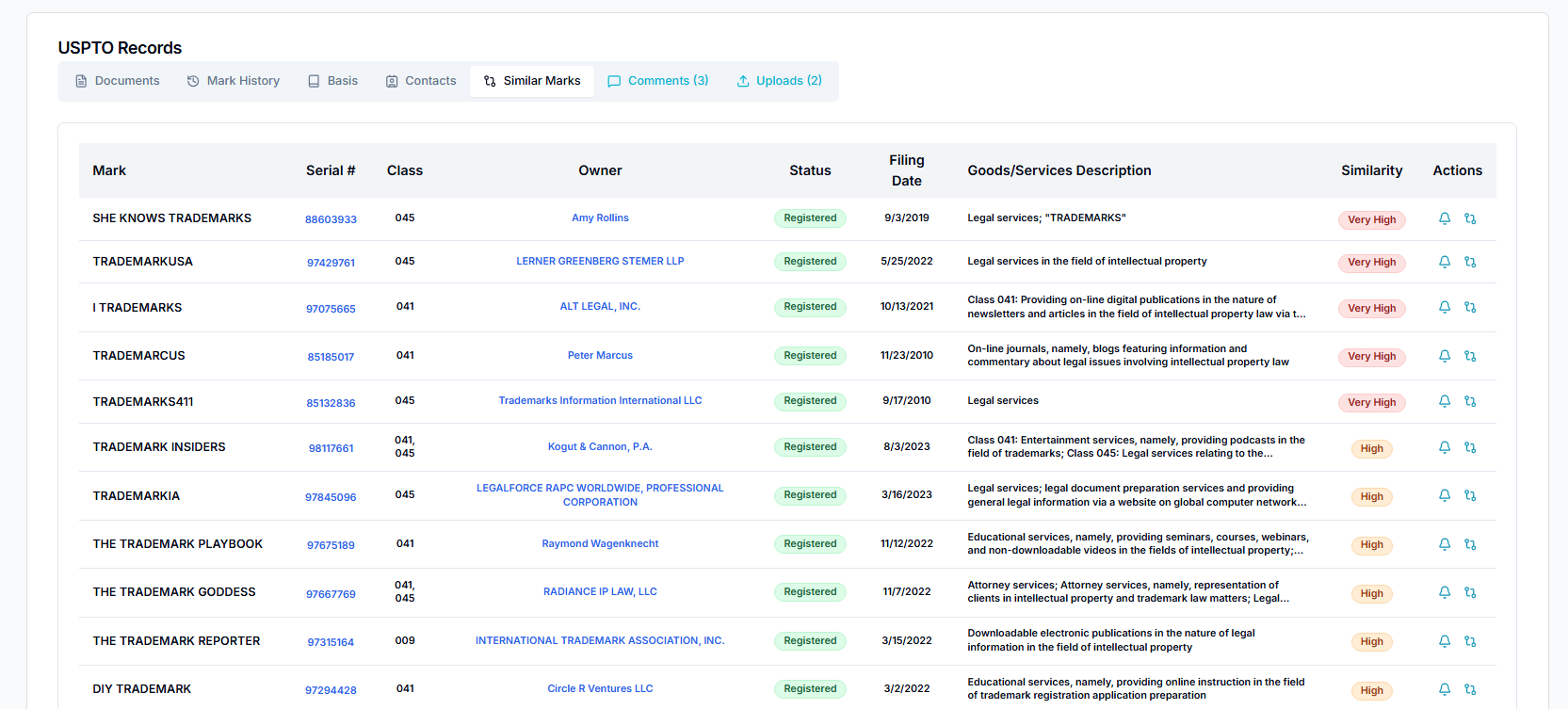The height and width of the screenshot is (709, 1568).
Task: Click compare icon in TRADEMARKIA row
Action: click(x=1470, y=495)
